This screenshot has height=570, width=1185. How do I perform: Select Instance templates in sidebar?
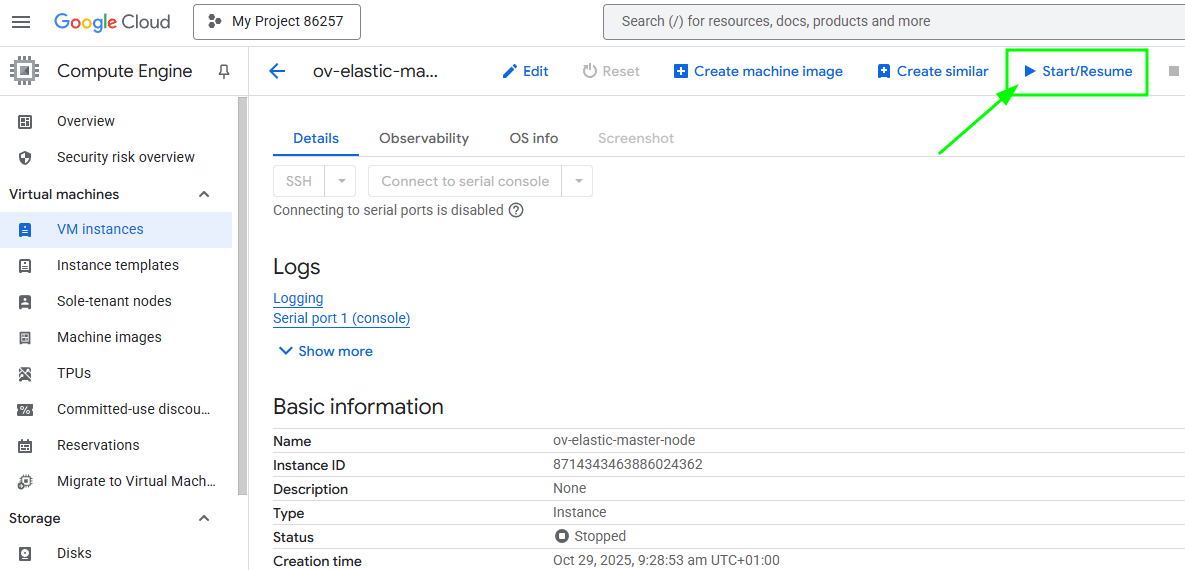coord(118,265)
